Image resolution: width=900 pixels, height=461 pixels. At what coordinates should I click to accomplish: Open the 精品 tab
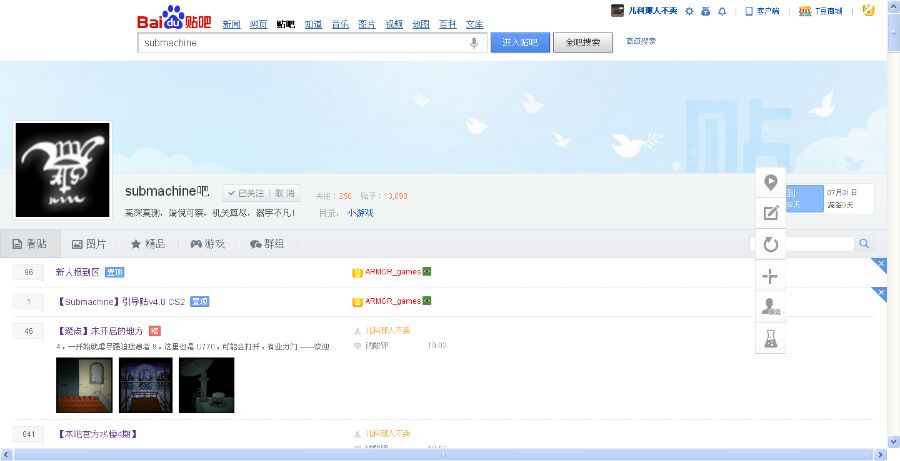coord(148,244)
